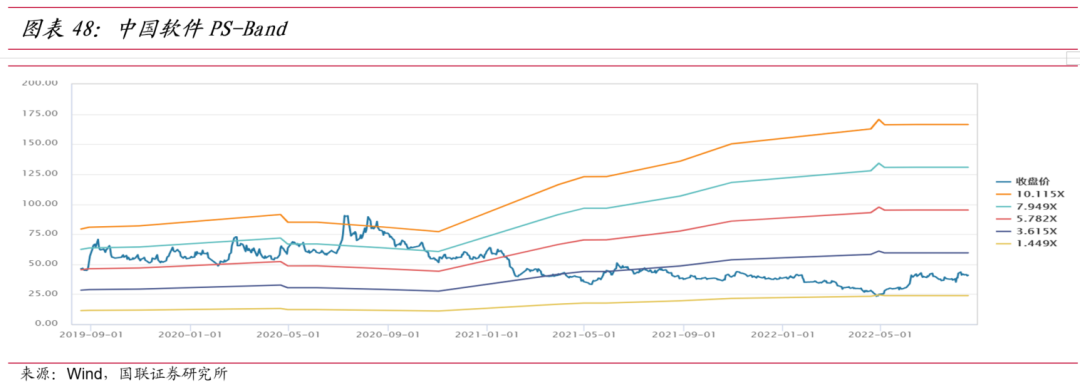Click the 2020-01-01 date label

(x=191, y=335)
